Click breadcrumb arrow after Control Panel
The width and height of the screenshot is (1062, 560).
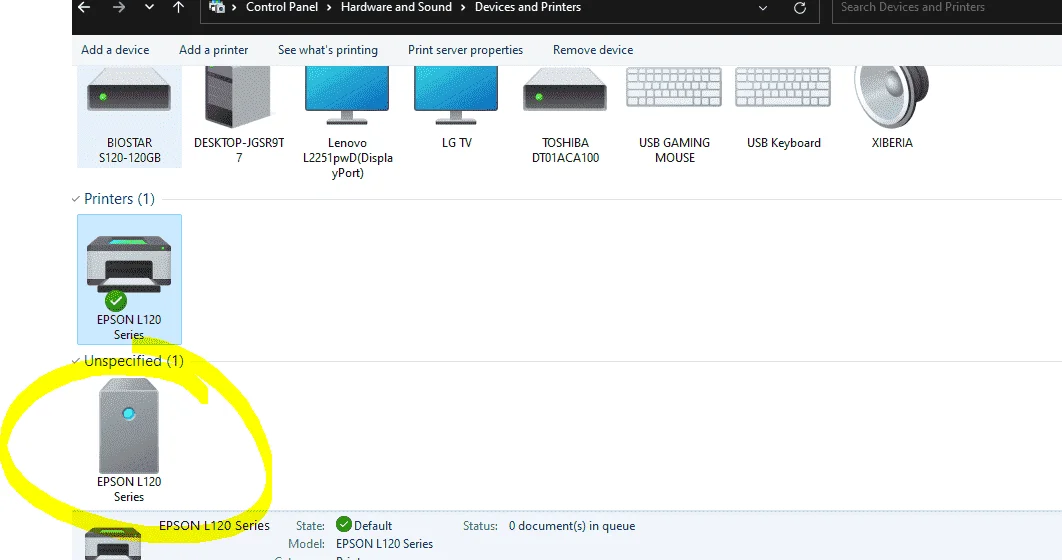click(329, 7)
